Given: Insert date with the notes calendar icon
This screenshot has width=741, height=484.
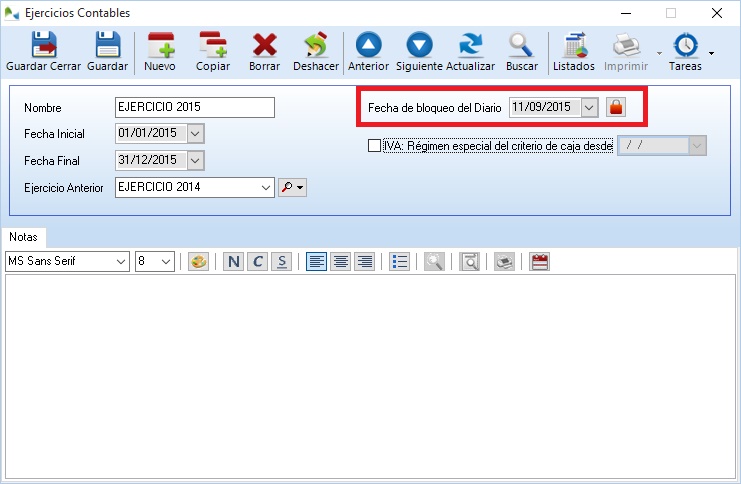Looking at the screenshot, I should 539,261.
